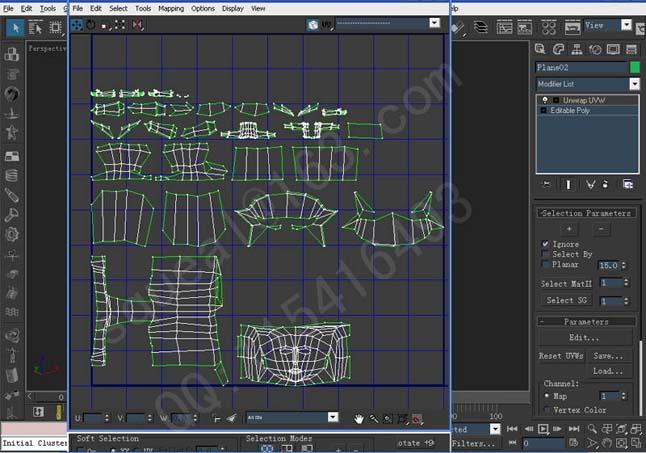This screenshot has width=646, height=453.
Task: Click the Pin Stack icon below modifier stack
Action: [x=545, y=184]
